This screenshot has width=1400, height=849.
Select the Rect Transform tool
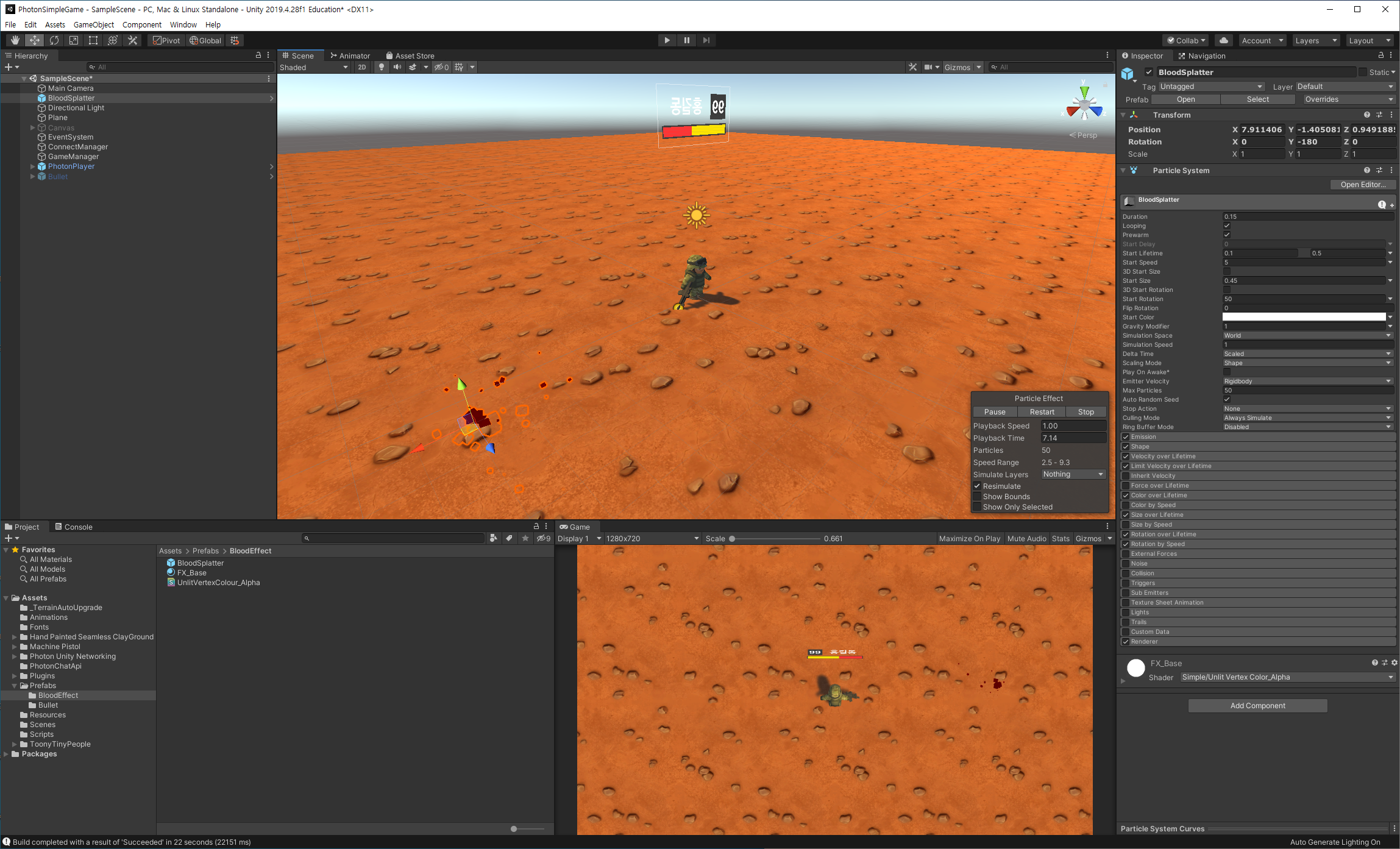click(93, 40)
